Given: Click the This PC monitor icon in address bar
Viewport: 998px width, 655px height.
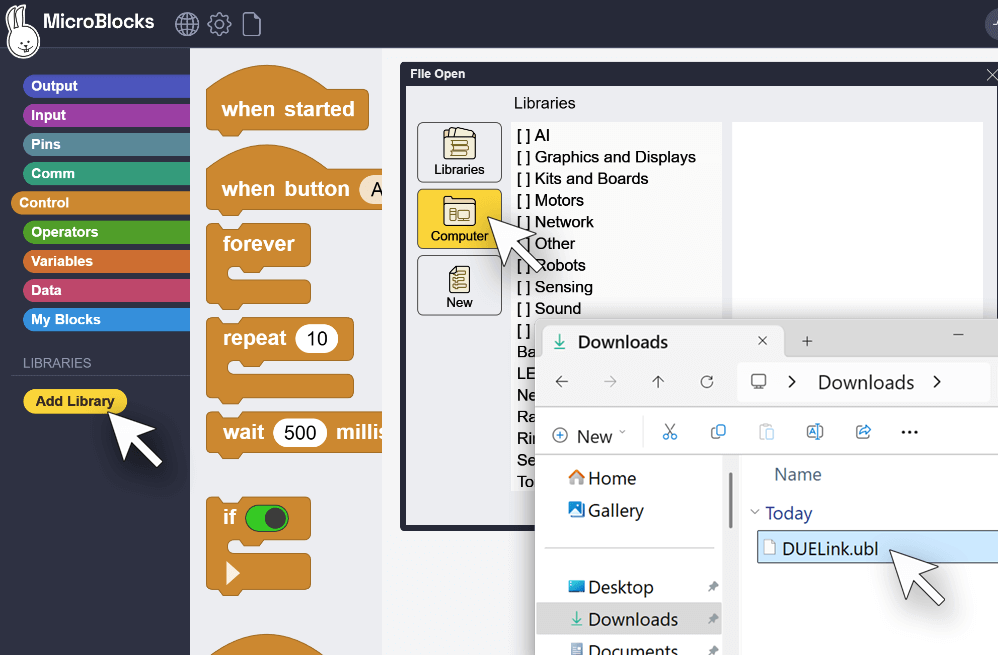Looking at the screenshot, I should click(758, 382).
